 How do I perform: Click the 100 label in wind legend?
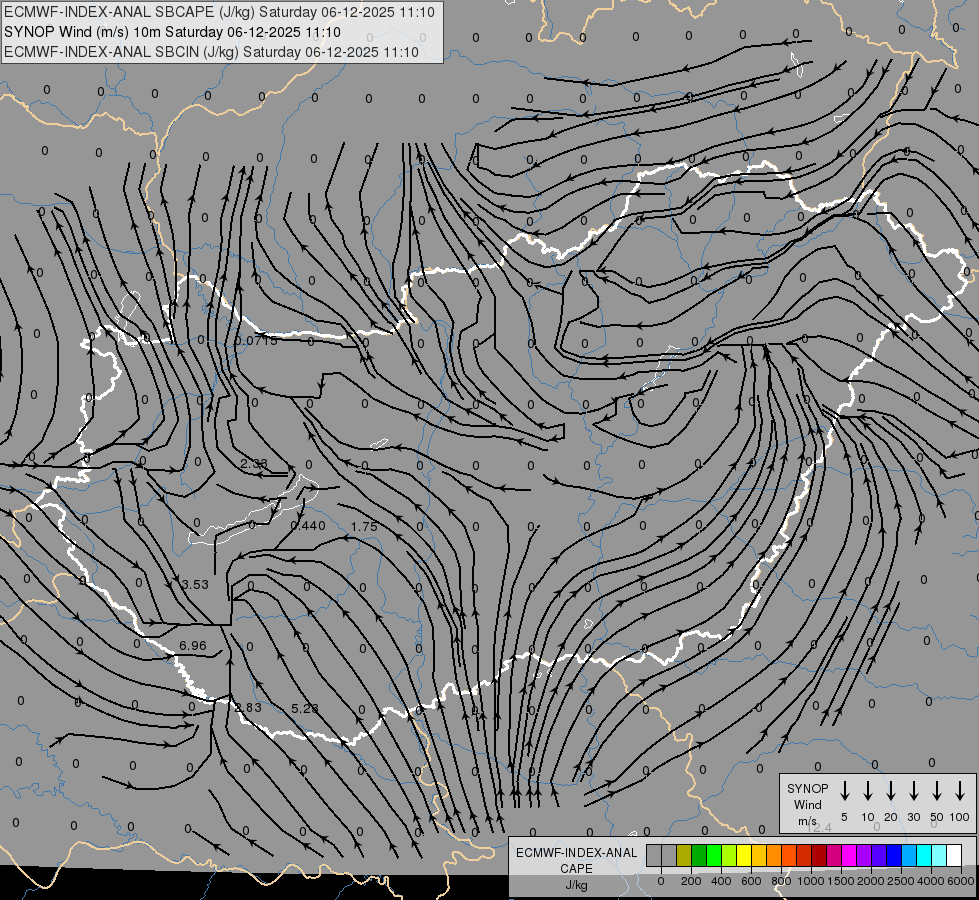click(960, 817)
